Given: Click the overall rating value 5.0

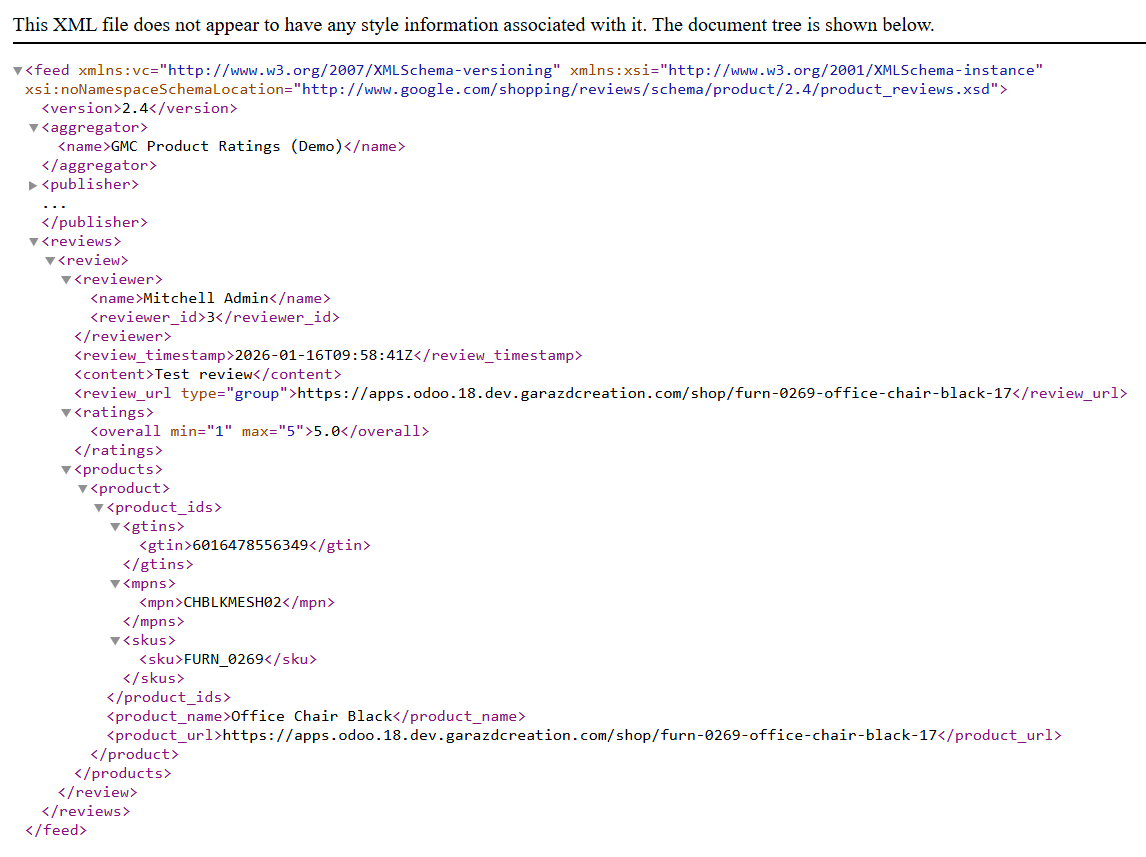Looking at the screenshot, I should click(327, 431).
